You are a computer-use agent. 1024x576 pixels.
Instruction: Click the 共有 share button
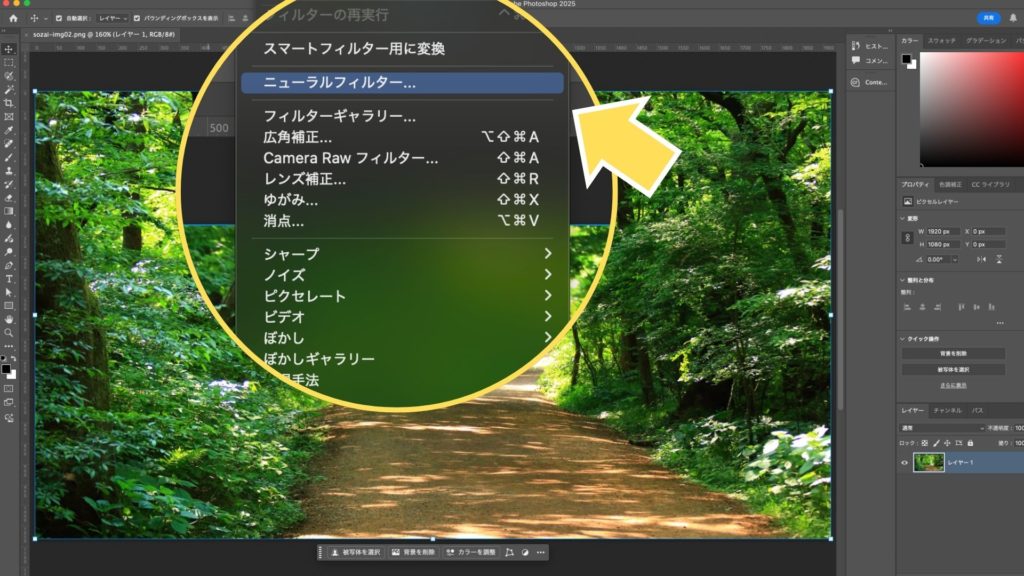(x=988, y=18)
